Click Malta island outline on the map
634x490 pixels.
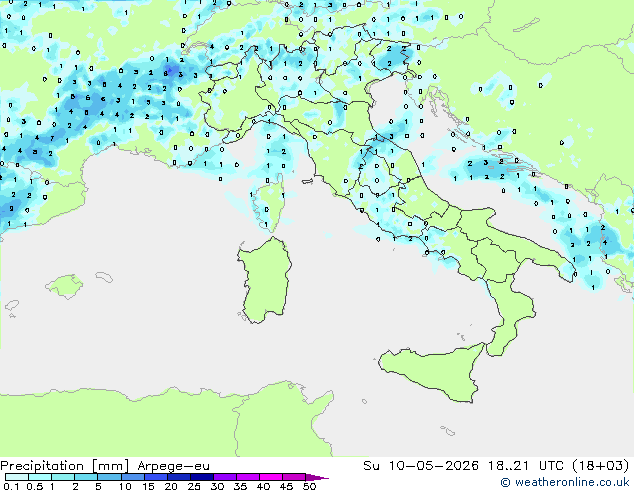448,431
